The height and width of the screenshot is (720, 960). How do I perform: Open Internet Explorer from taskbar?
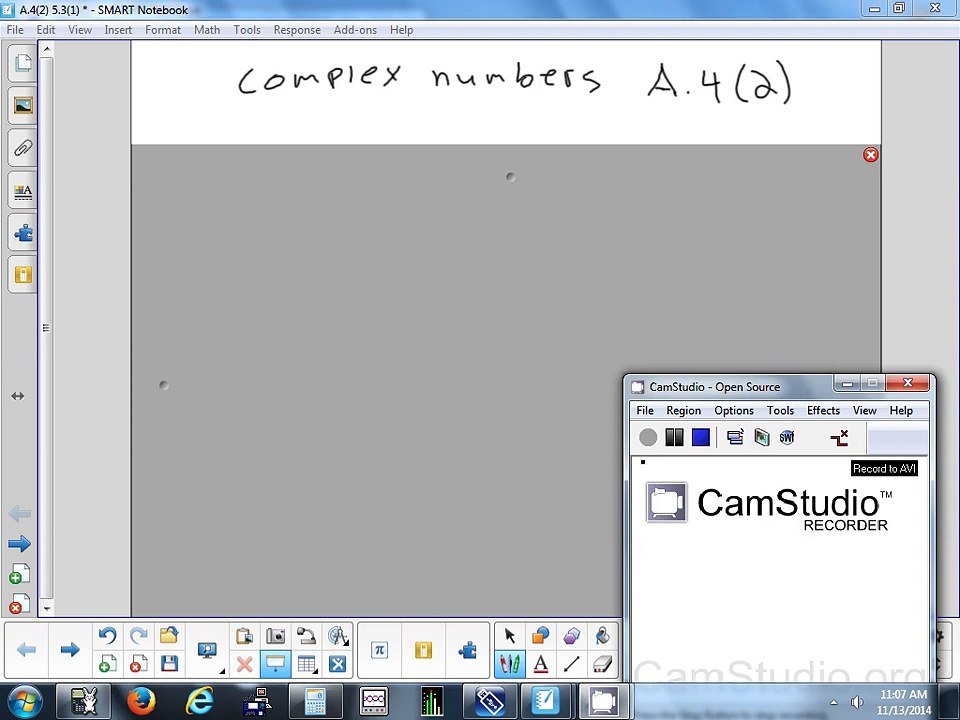[200, 701]
